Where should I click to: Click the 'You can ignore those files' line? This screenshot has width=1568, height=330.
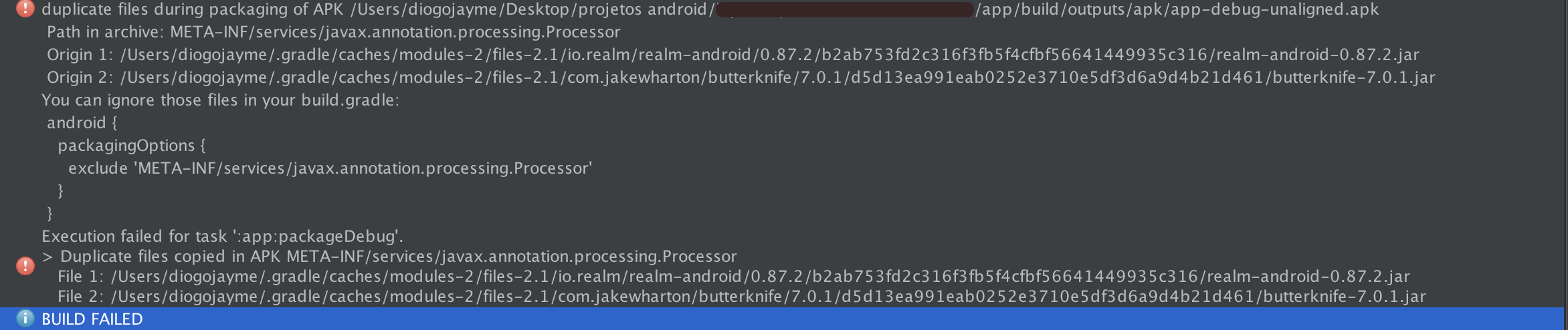coord(220,100)
